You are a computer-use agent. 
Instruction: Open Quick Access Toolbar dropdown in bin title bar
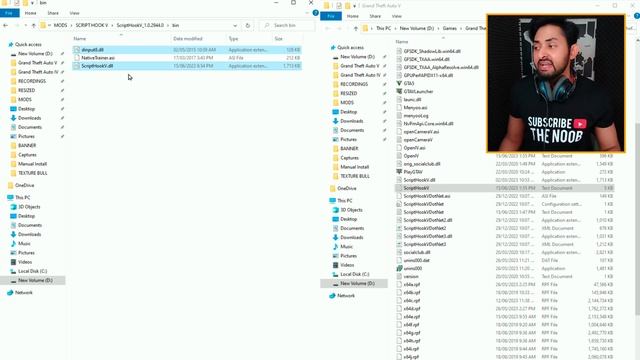coord(32,3)
